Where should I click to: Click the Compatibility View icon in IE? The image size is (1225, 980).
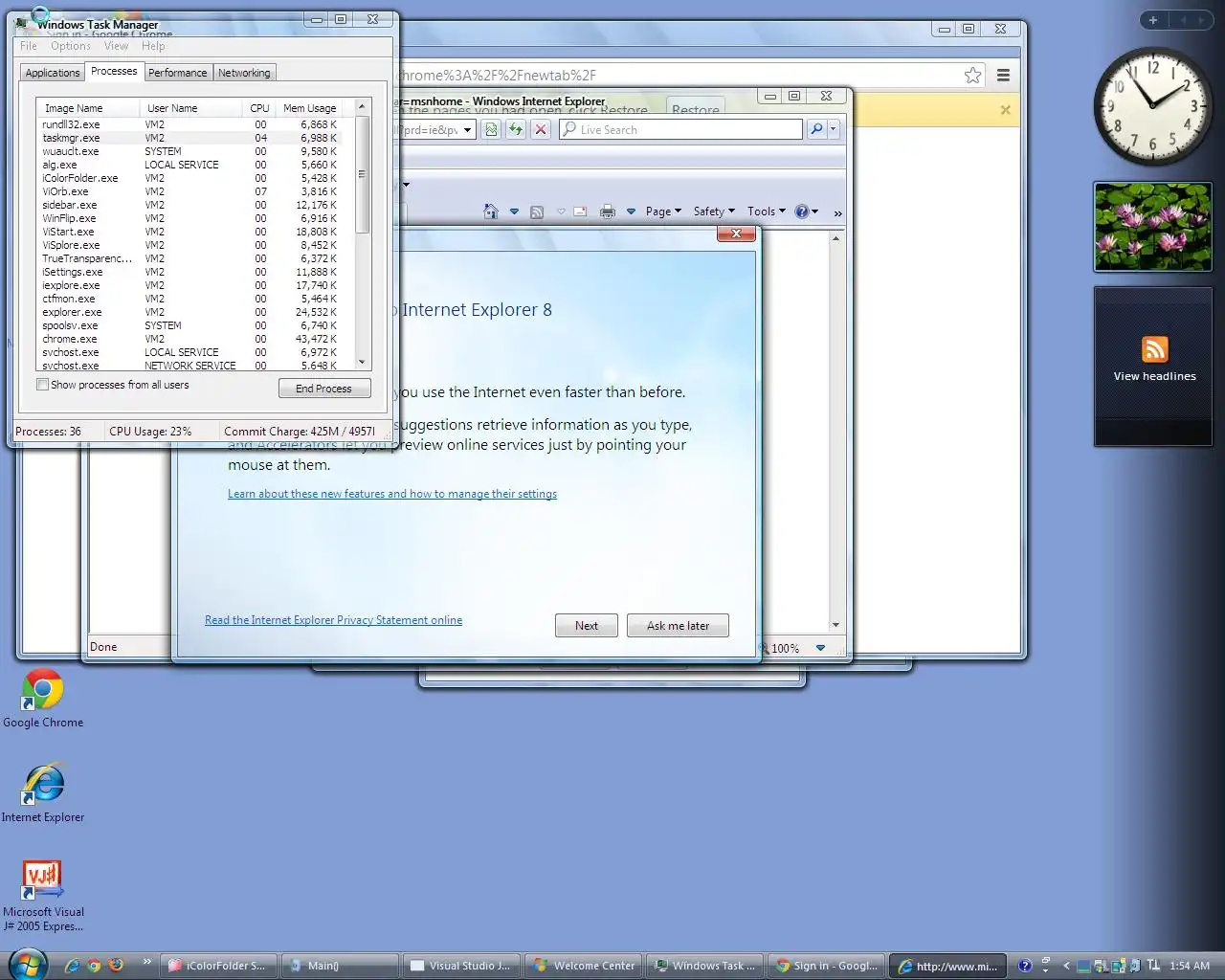491,129
